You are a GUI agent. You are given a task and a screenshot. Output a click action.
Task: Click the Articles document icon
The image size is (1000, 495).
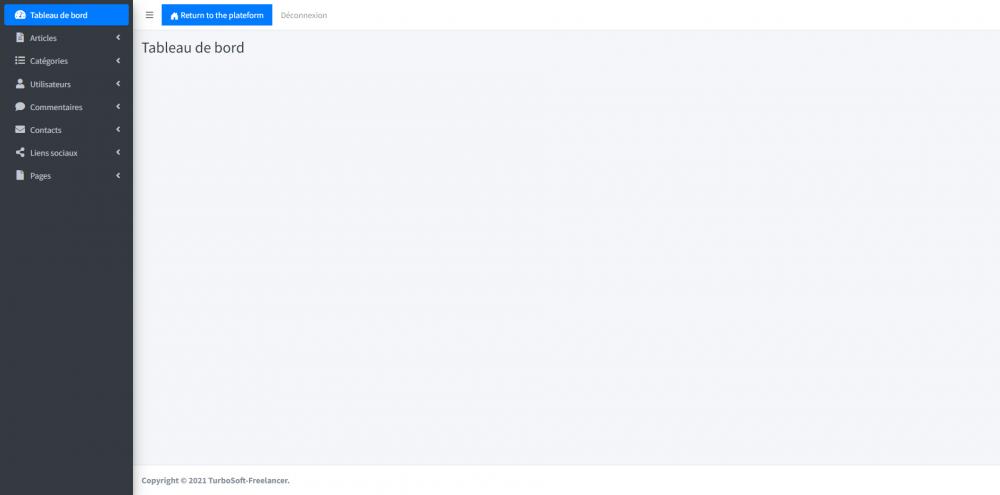coord(20,38)
